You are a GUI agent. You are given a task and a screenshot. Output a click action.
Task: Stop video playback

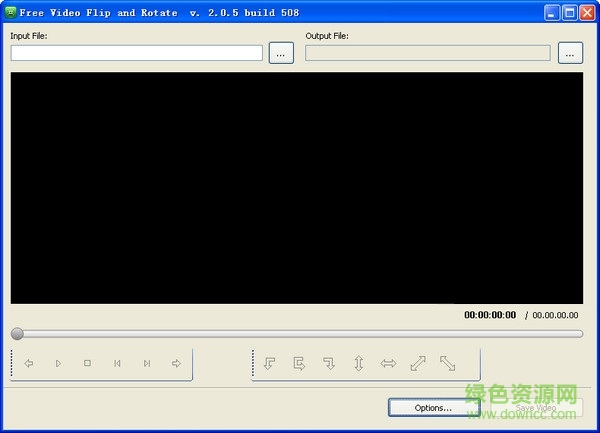(x=87, y=364)
